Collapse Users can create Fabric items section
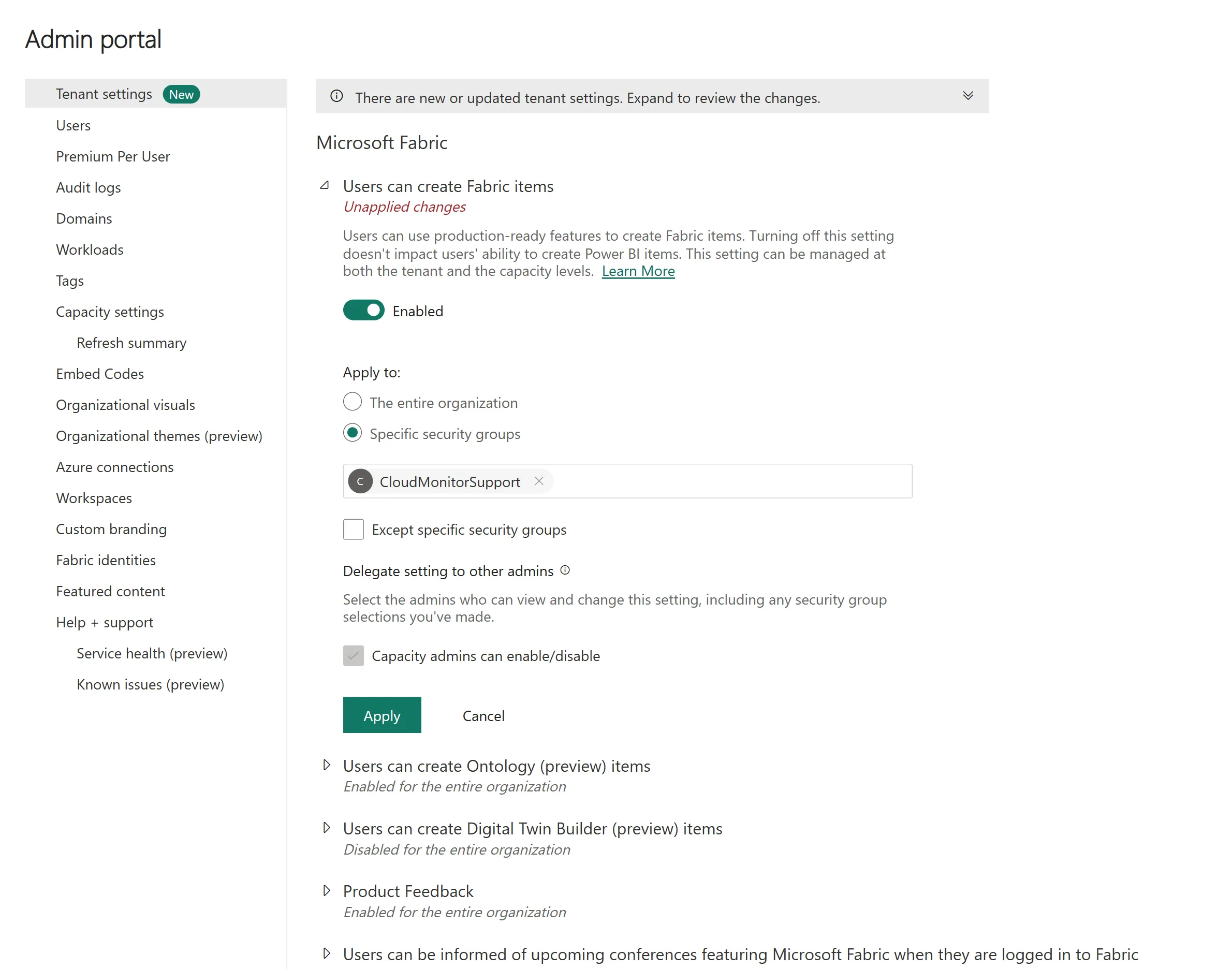This screenshot has height=969, width=1232. point(325,185)
